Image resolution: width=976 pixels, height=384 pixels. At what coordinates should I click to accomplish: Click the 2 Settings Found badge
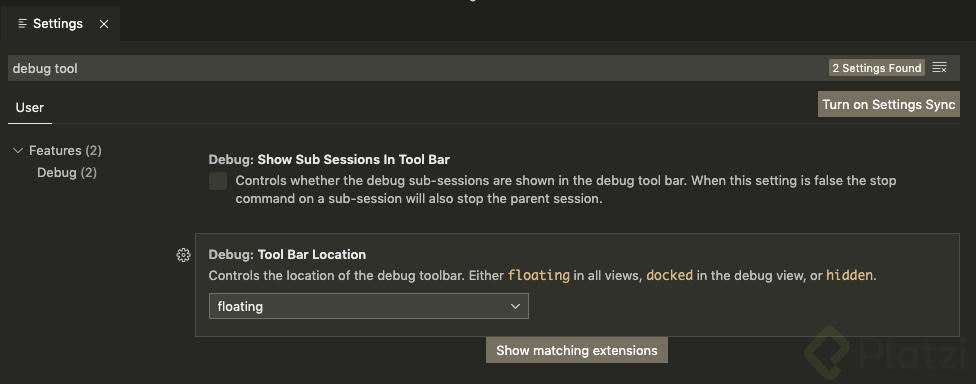pos(876,68)
